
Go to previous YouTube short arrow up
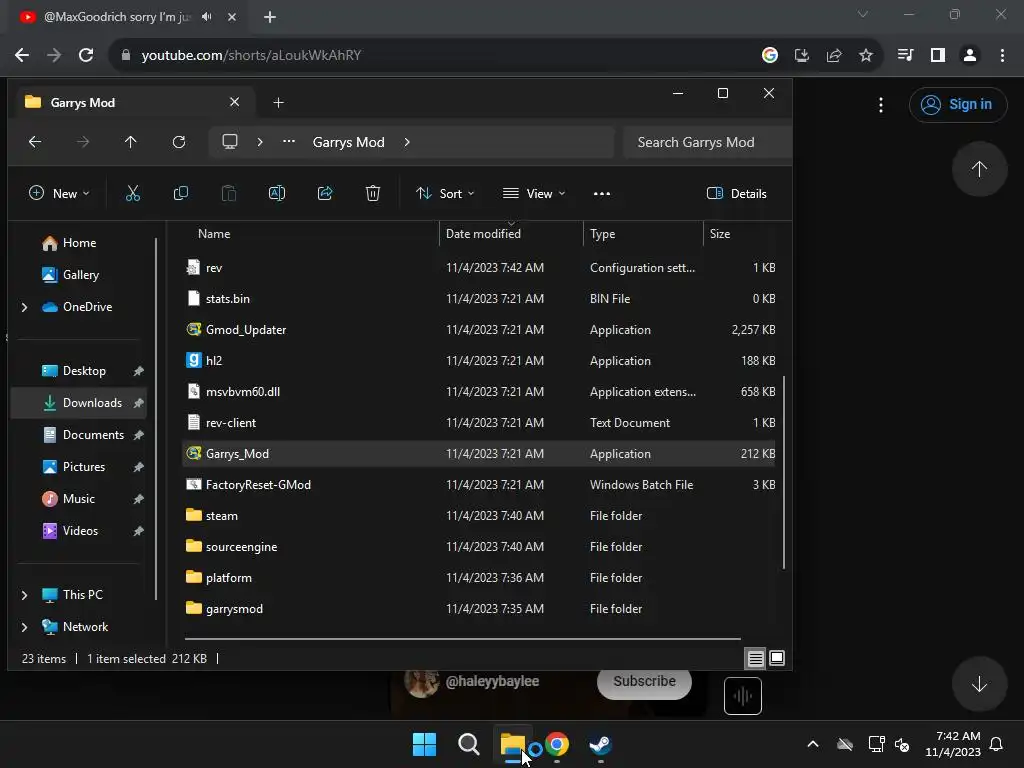point(979,169)
